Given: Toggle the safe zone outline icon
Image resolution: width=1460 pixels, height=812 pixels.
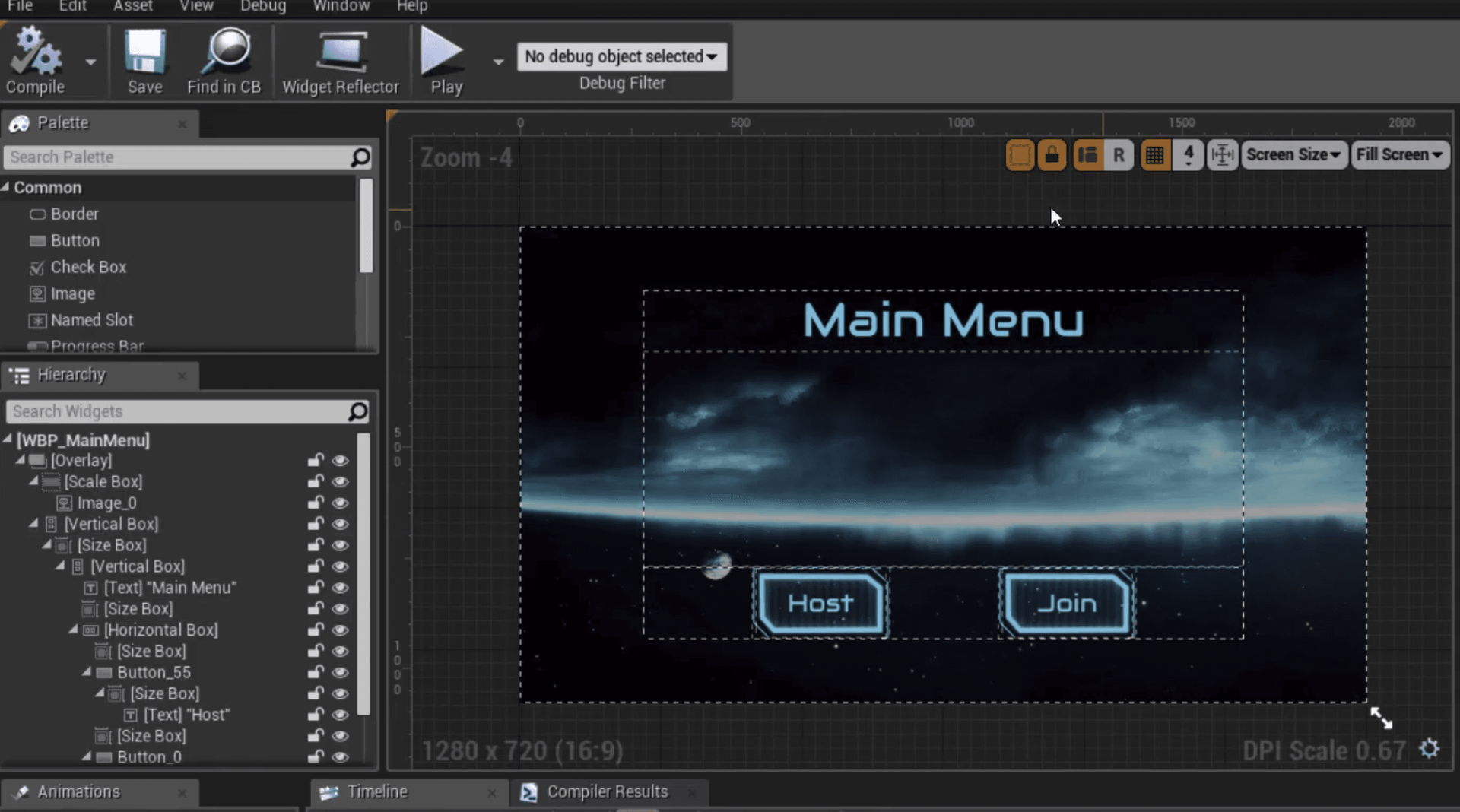Looking at the screenshot, I should (x=1020, y=154).
